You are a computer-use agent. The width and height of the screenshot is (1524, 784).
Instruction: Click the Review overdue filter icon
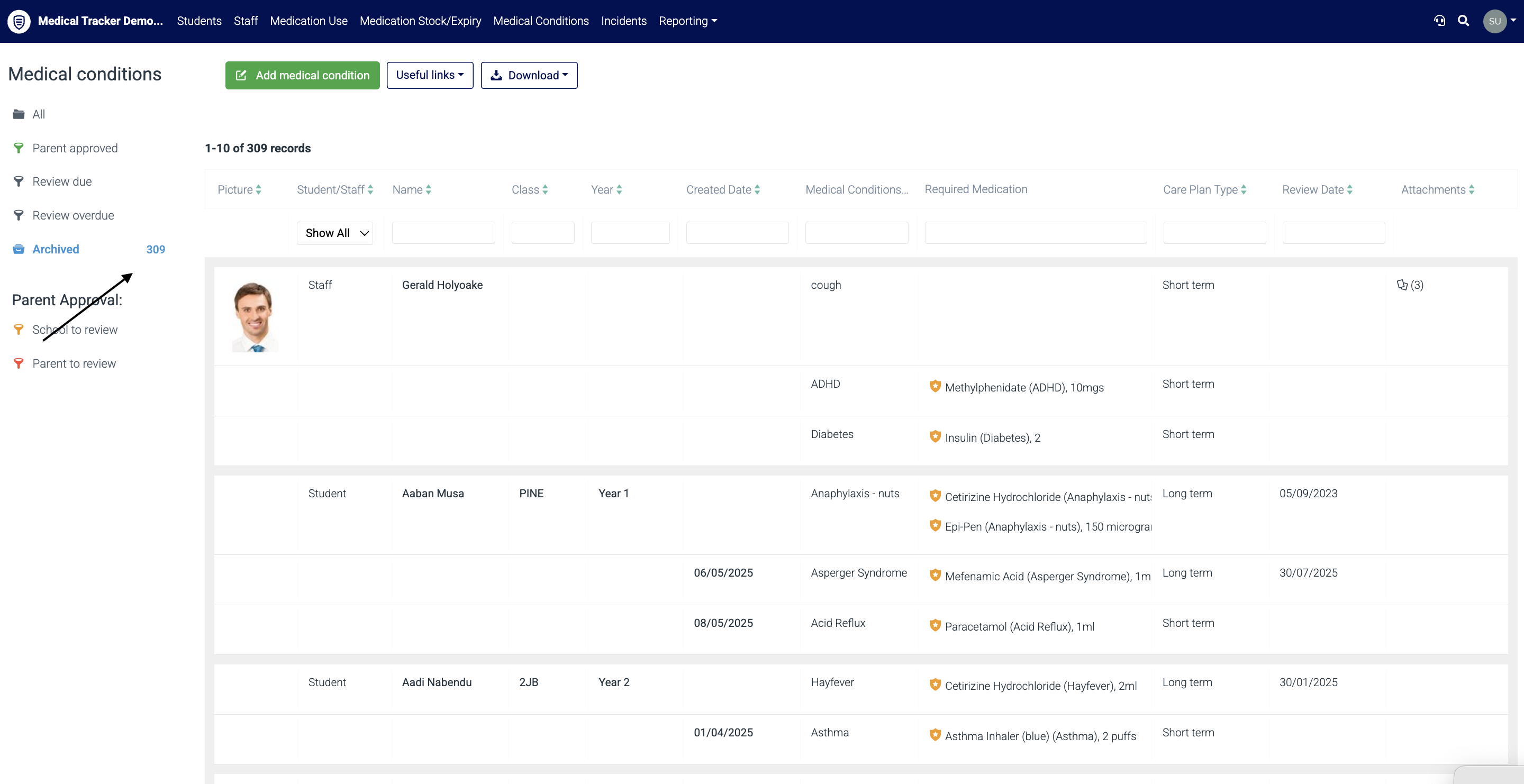(x=19, y=215)
